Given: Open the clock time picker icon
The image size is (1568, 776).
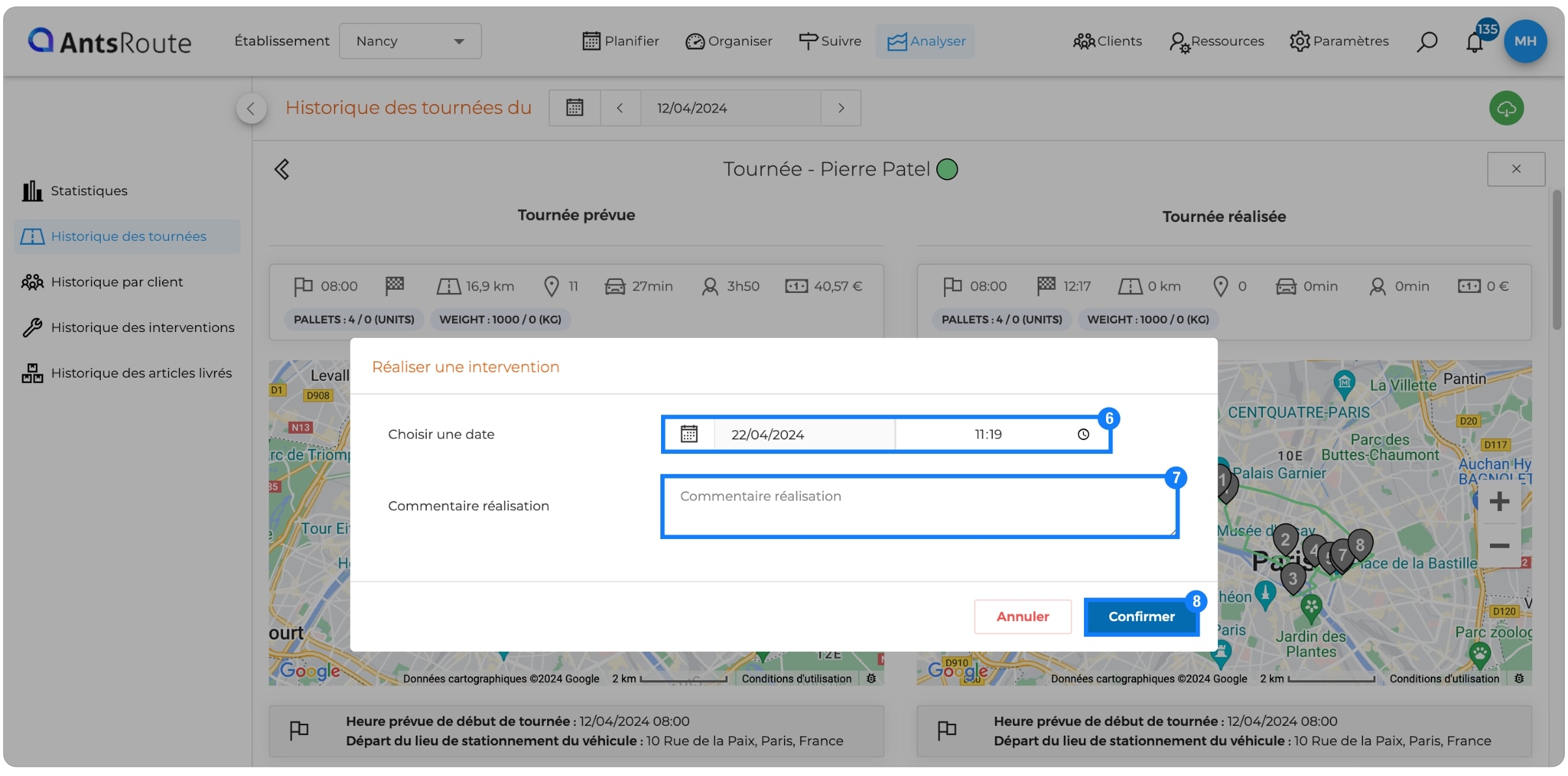Looking at the screenshot, I should point(1083,434).
